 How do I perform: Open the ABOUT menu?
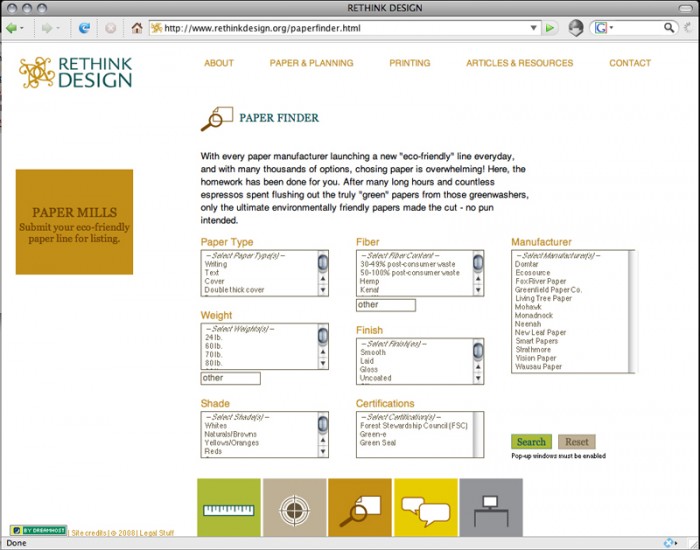[219, 63]
